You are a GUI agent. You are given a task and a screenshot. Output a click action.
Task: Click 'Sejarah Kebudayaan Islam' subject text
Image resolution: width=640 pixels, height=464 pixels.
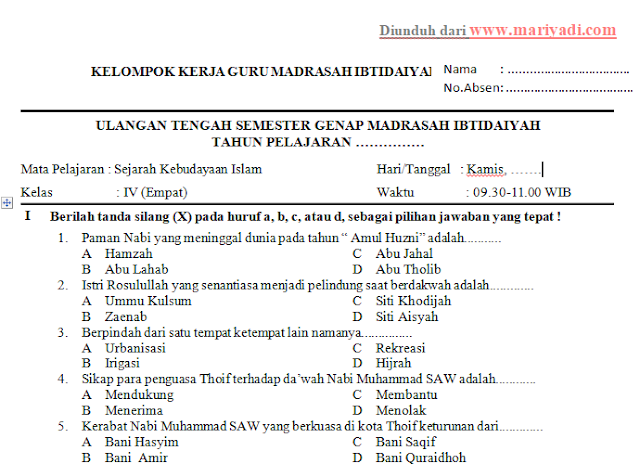coord(188,169)
